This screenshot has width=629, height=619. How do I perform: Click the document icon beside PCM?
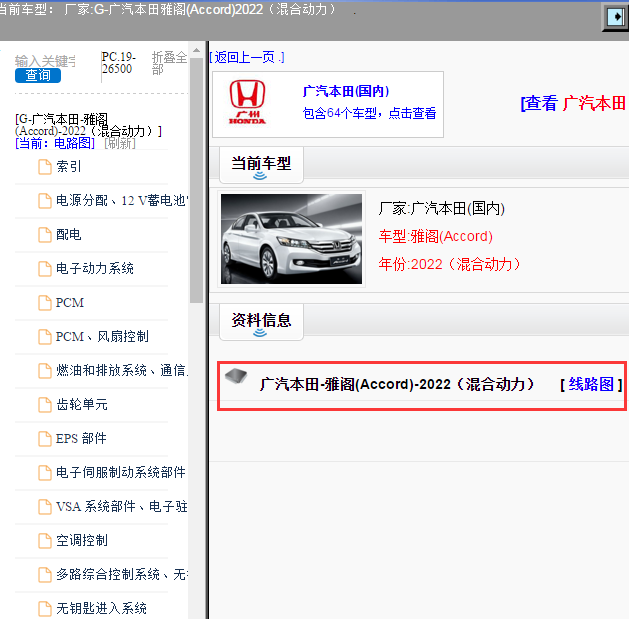(x=45, y=302)
